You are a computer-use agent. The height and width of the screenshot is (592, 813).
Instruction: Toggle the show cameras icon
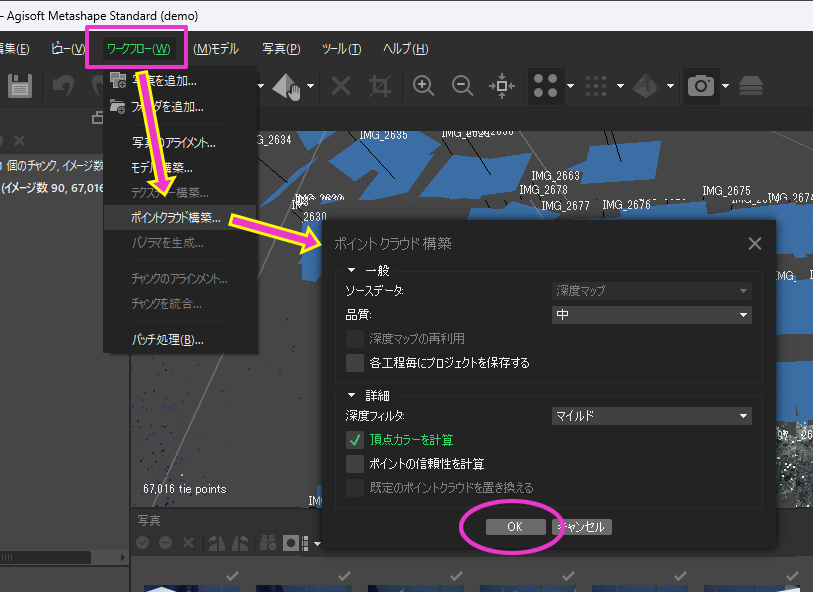click(x=700, y=86)
